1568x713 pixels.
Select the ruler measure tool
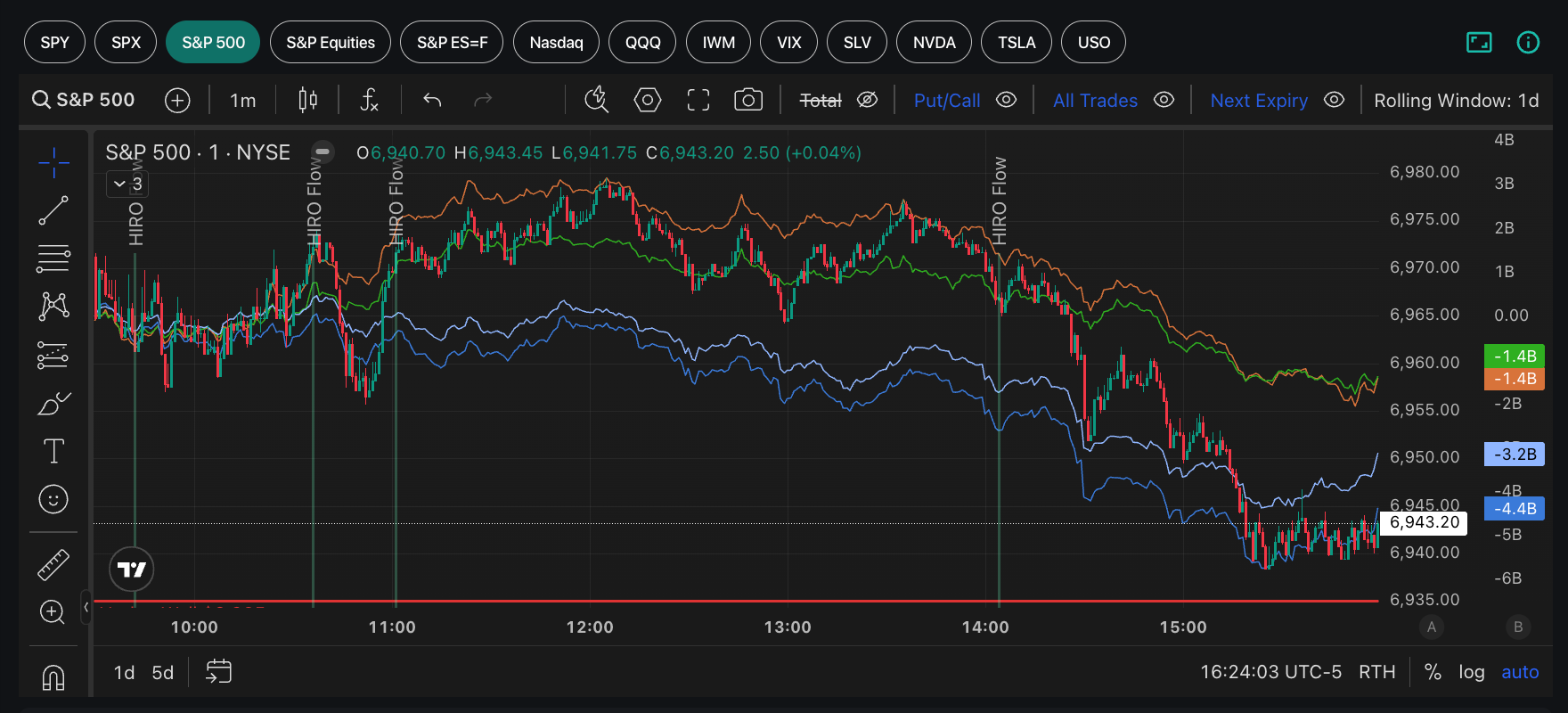click(53, 564)
